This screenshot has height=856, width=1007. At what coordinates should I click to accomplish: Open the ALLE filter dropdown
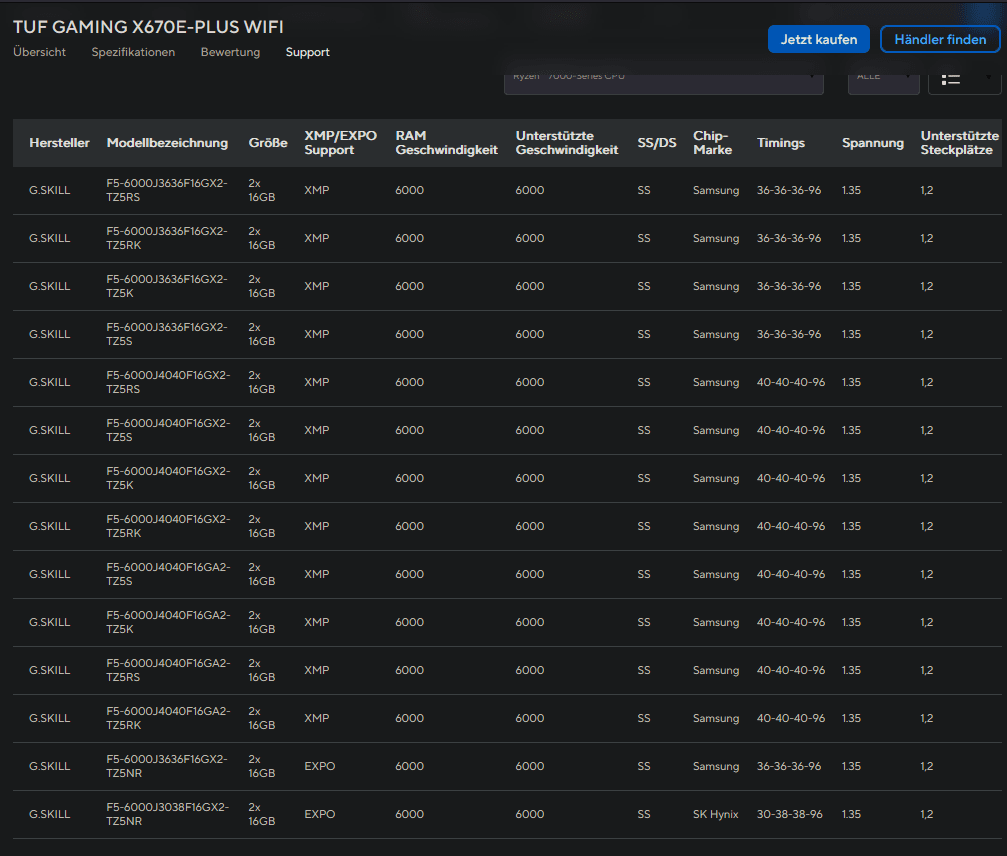click(884, 83)
